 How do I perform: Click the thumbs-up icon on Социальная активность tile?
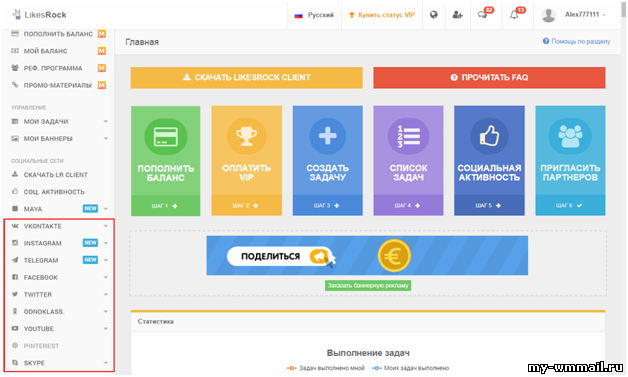coord(489,136)
